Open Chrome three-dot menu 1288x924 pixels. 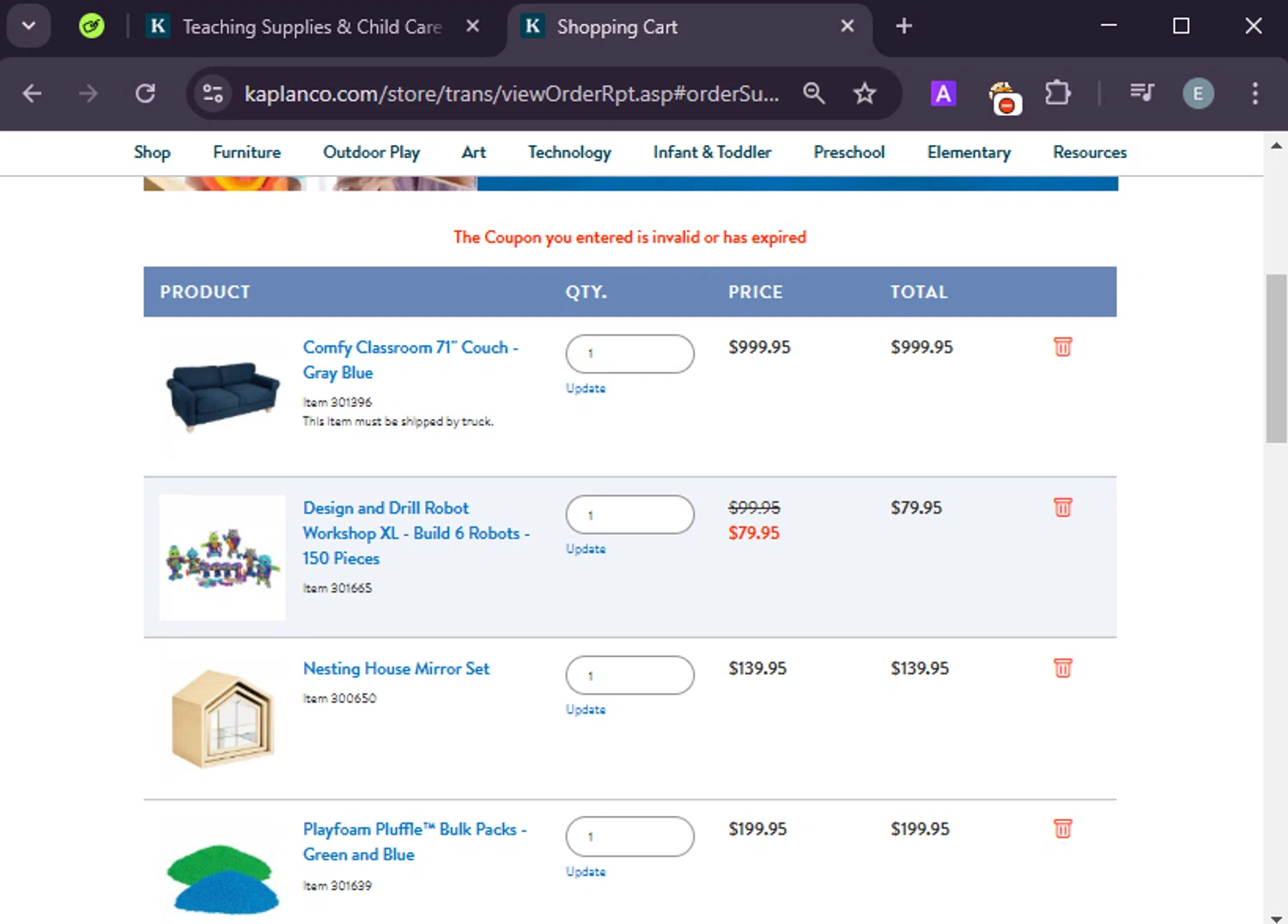(x=1255, y=93)
